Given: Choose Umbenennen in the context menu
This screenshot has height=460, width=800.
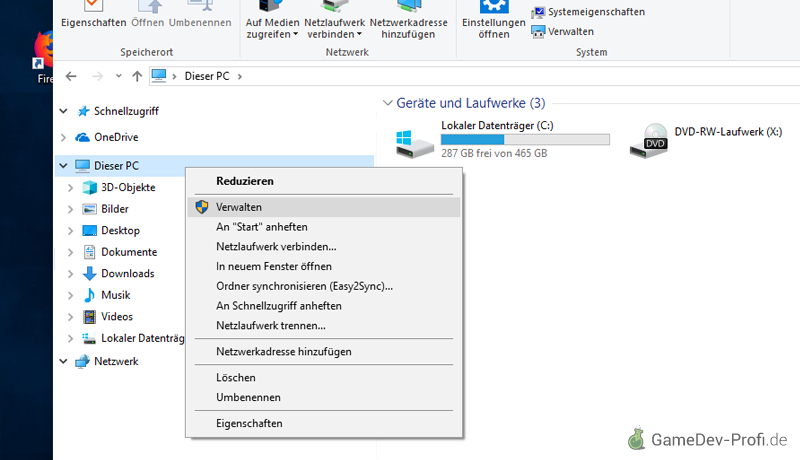Looking at the screenshot, I should pyautogui.click(x=324, y=397).
